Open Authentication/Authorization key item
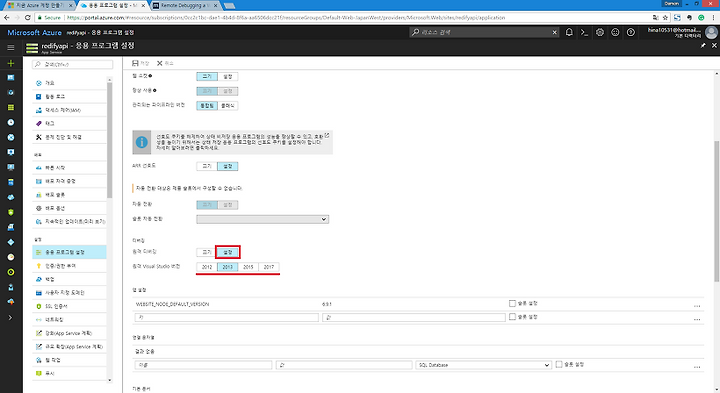The width and height of the screenshot is (720, 393). point(69,266)
